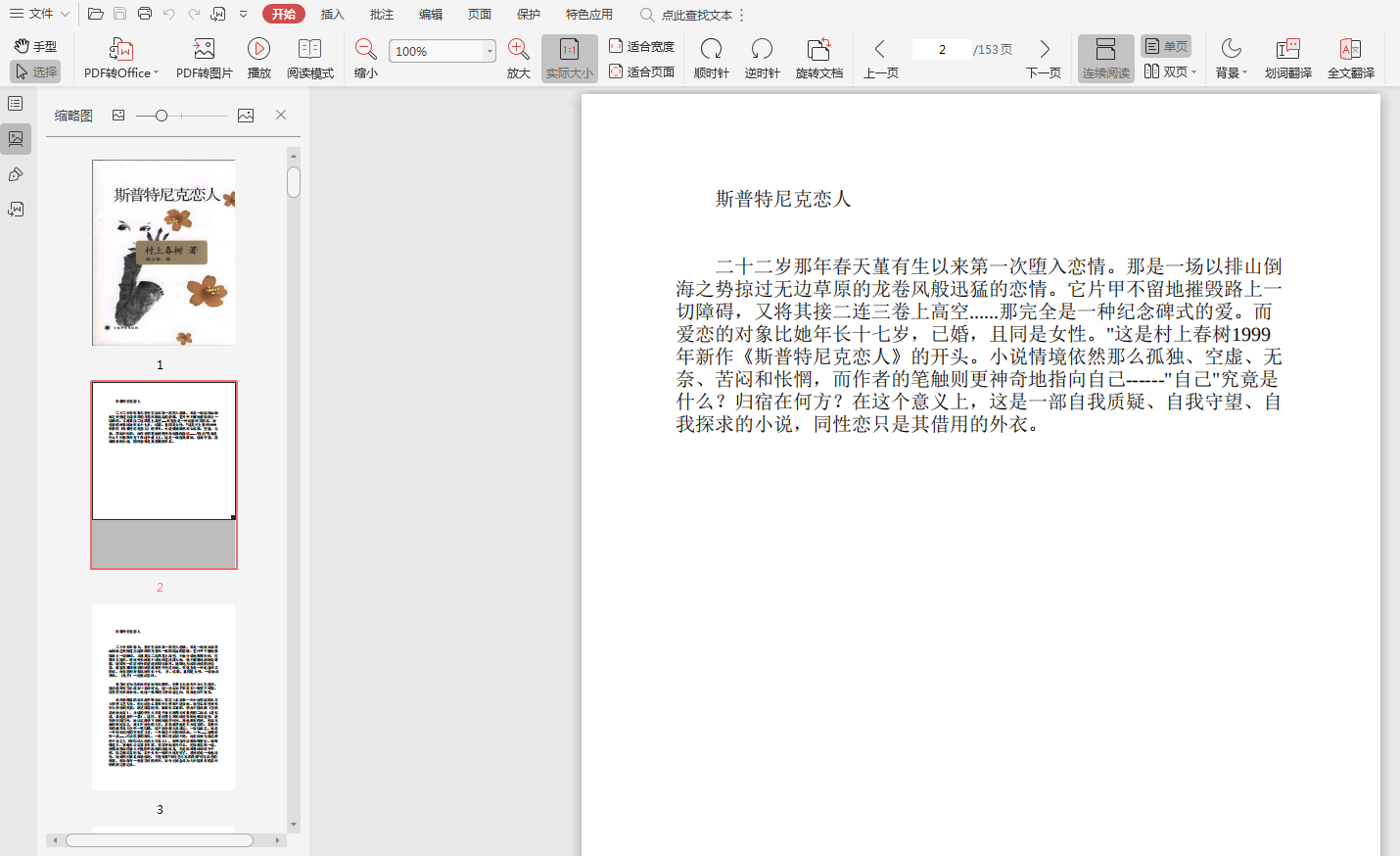Image resolution: width=1400 pixels, height=856 pixels.
Task: Switch to 双页 double page layout
Action: pos(1170,71)
